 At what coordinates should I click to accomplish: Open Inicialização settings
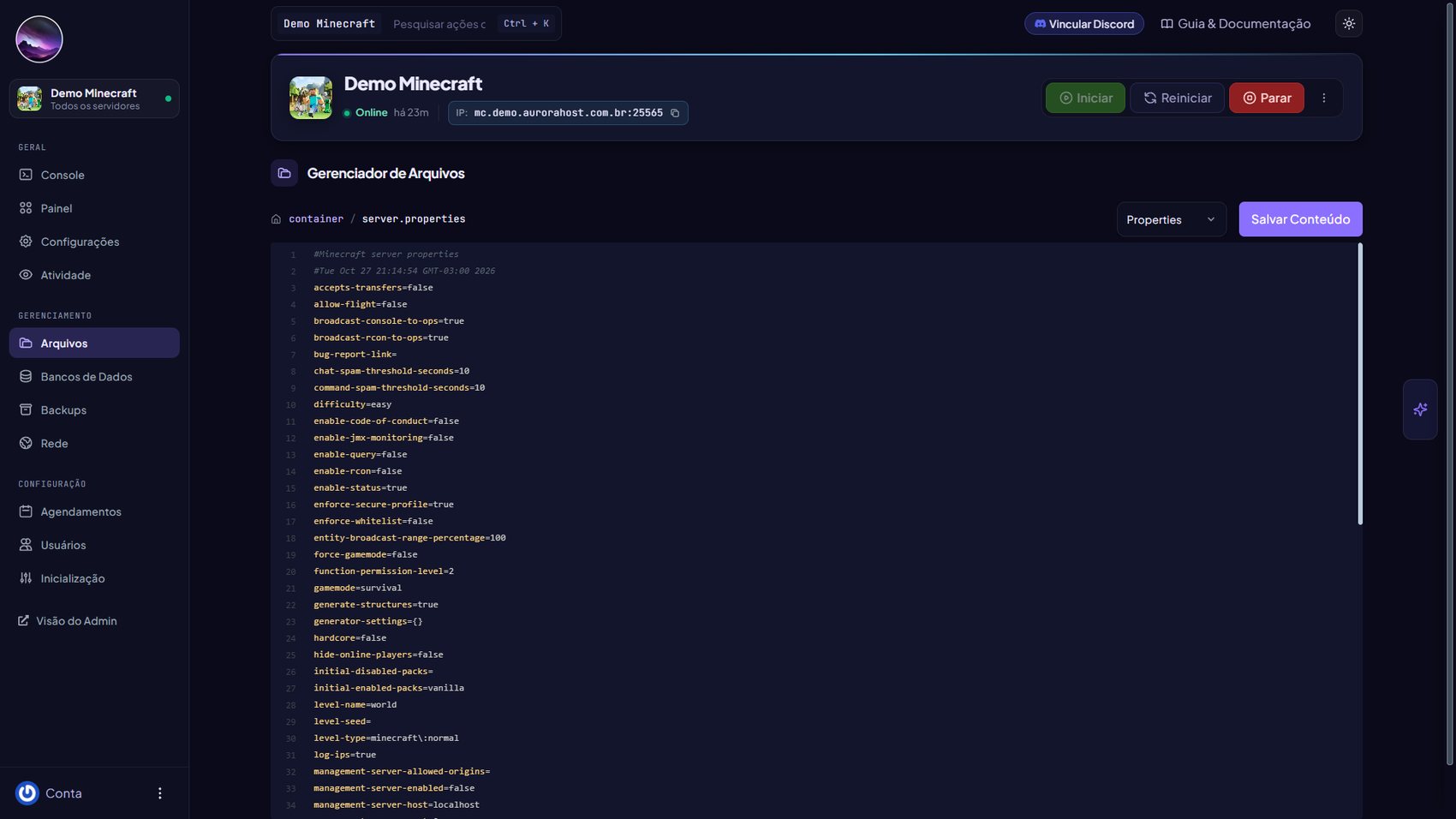point(94,578)
